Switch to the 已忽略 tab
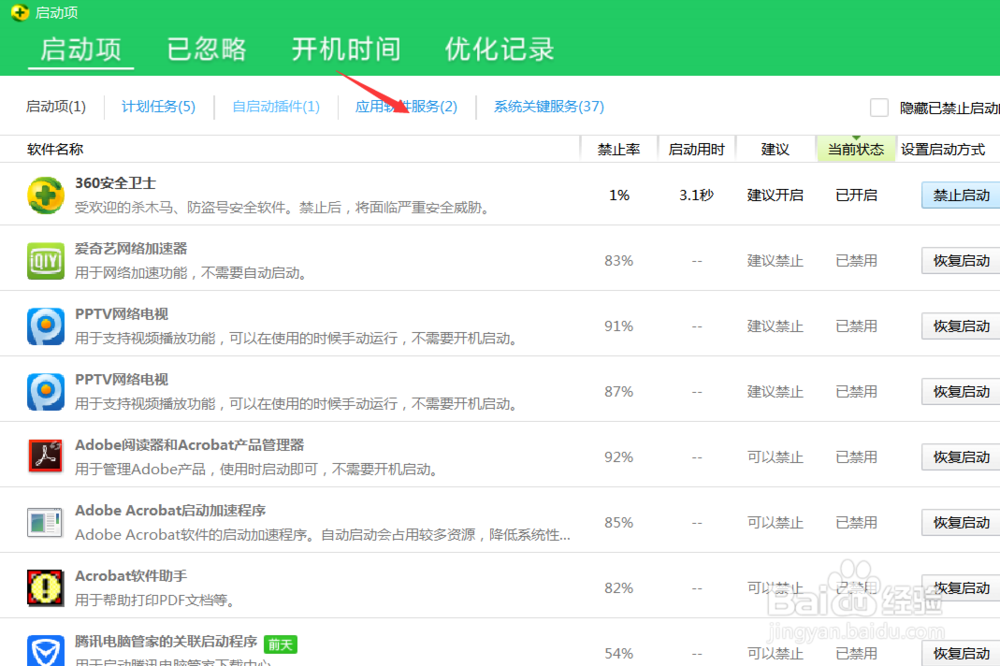This screenshot has height=666, width=1000. point(207,48)
